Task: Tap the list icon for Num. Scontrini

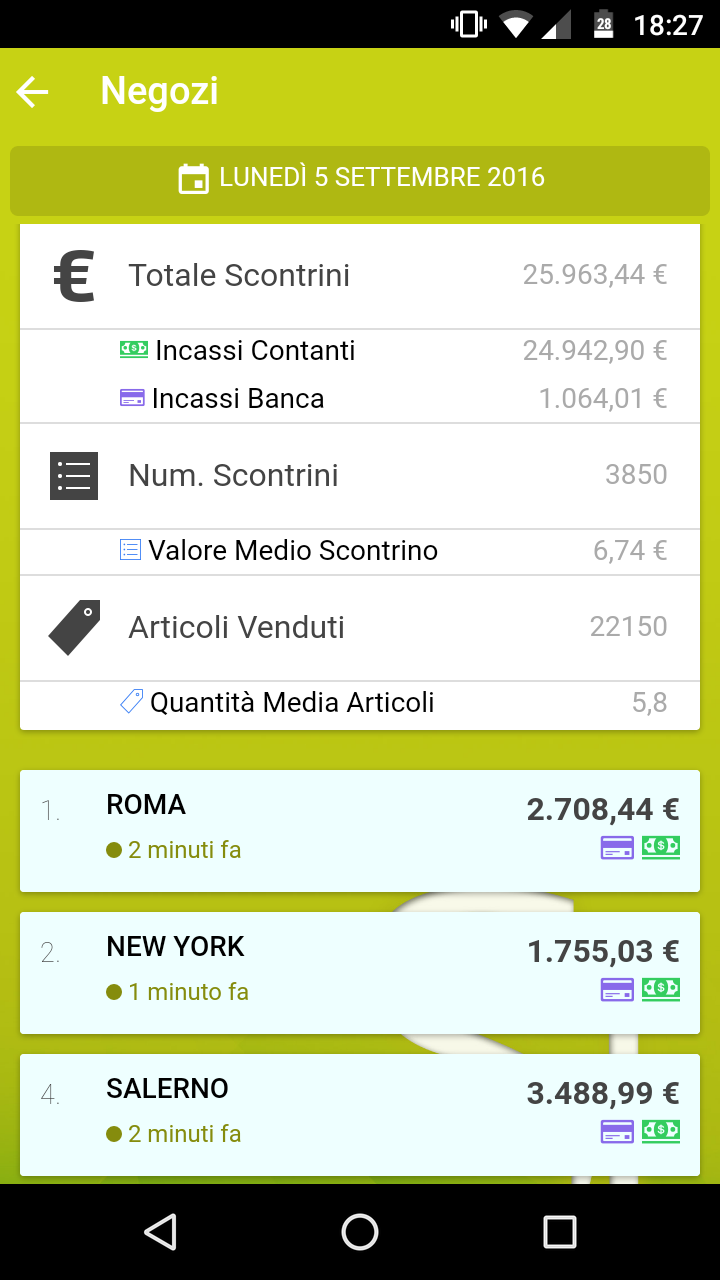Action: click(74, 476)
